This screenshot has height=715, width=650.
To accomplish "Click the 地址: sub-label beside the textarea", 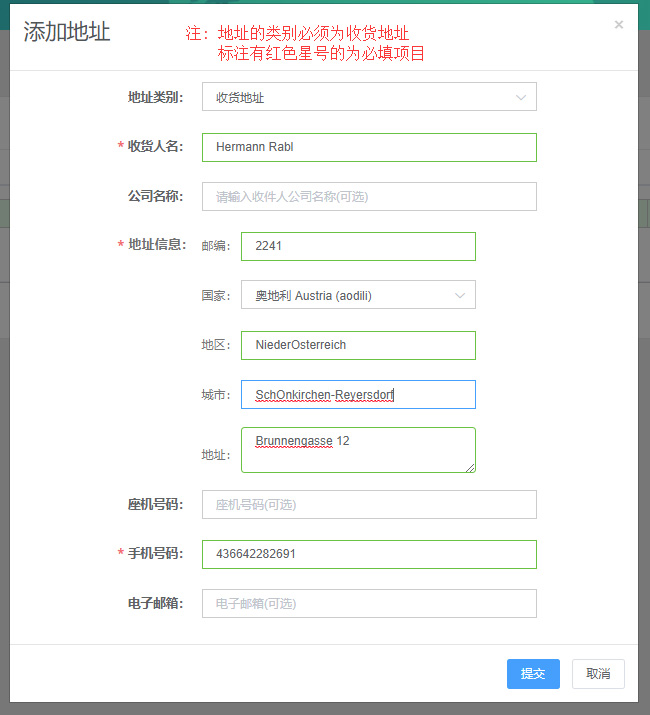I will [x=216, y=455].
